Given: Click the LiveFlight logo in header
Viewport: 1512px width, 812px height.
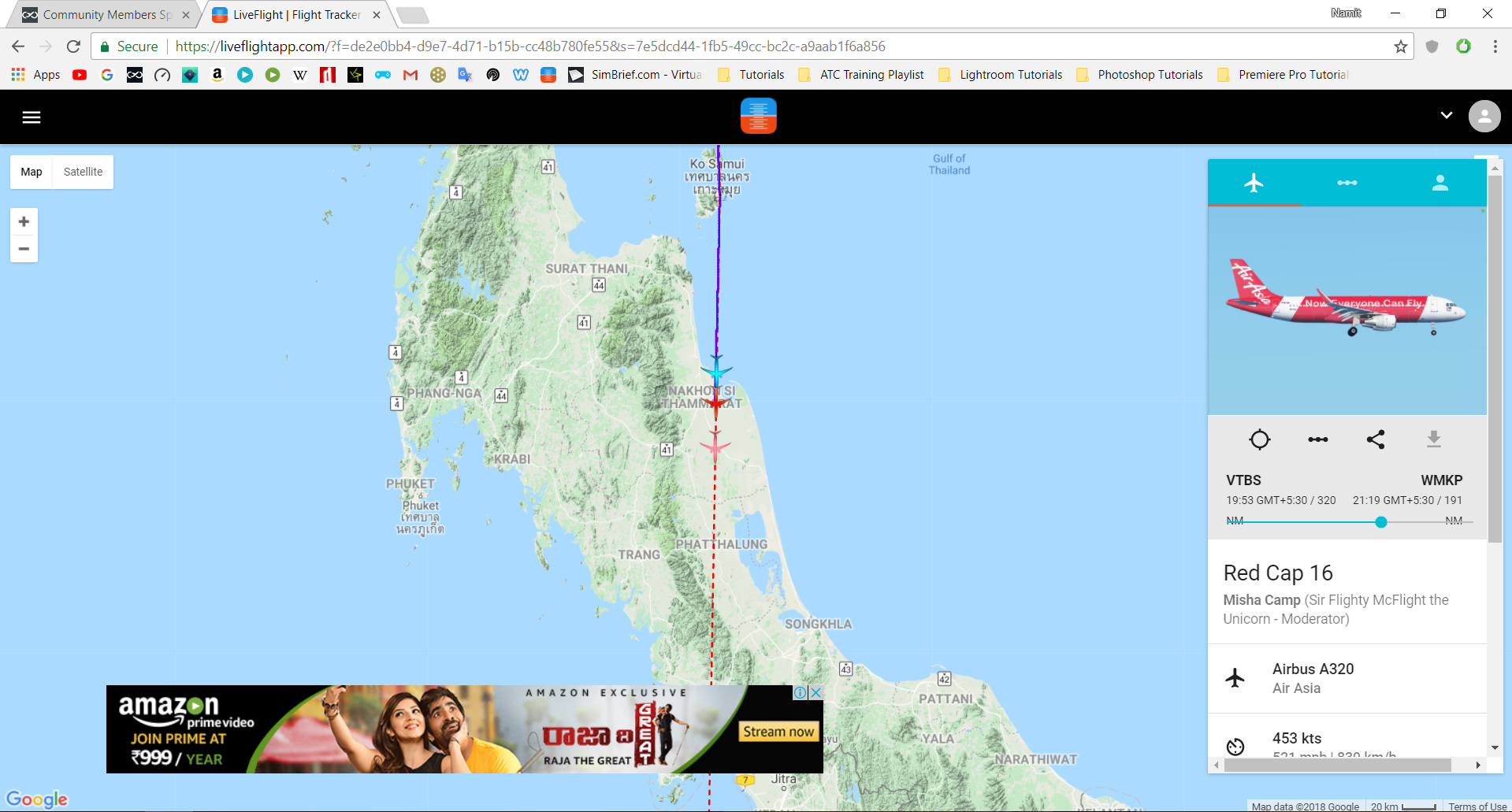Looking at the screenshot, I should 758,116.
